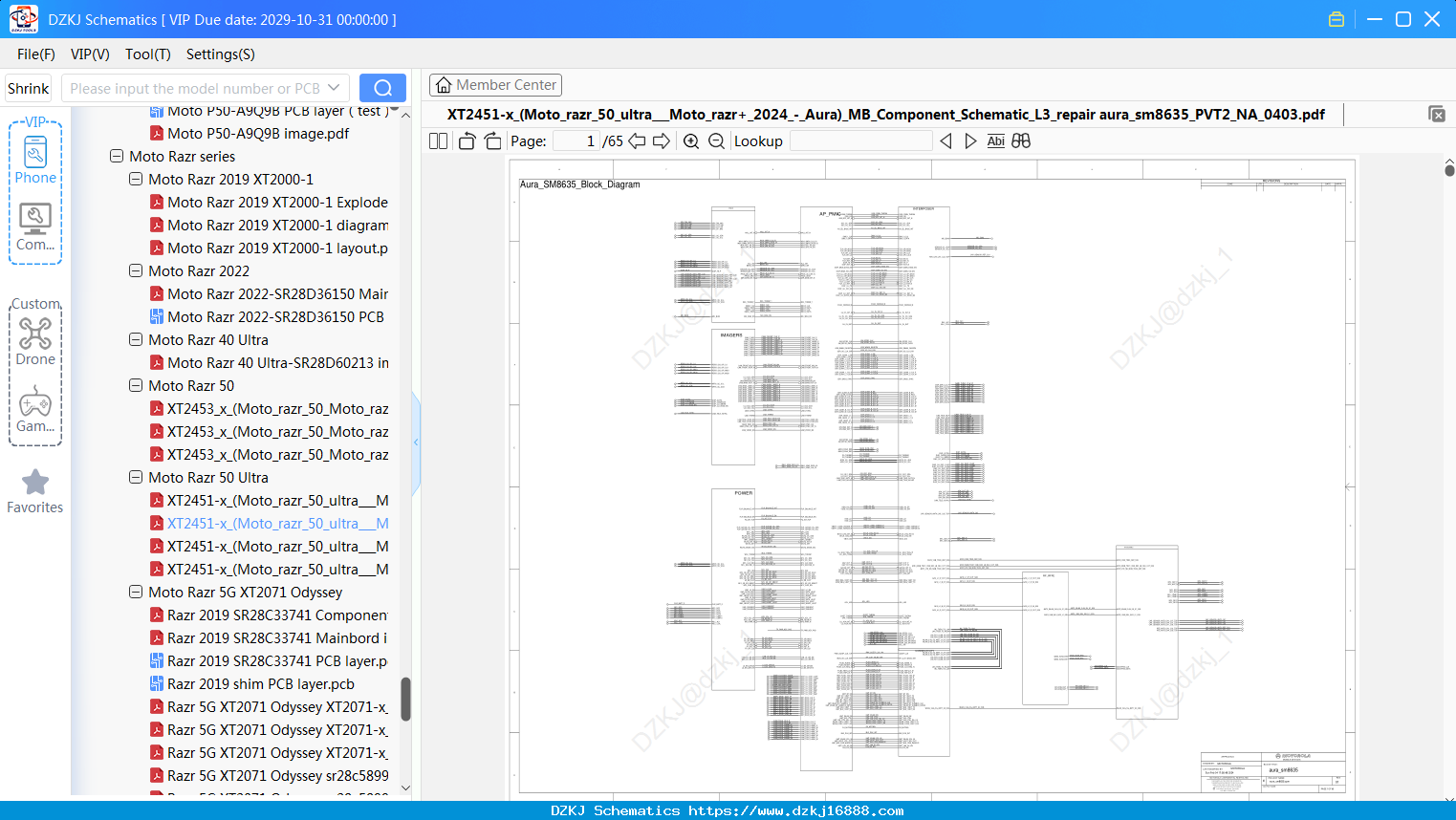Select the Phone category icon
1456x820 pixels.
[35, 161]
